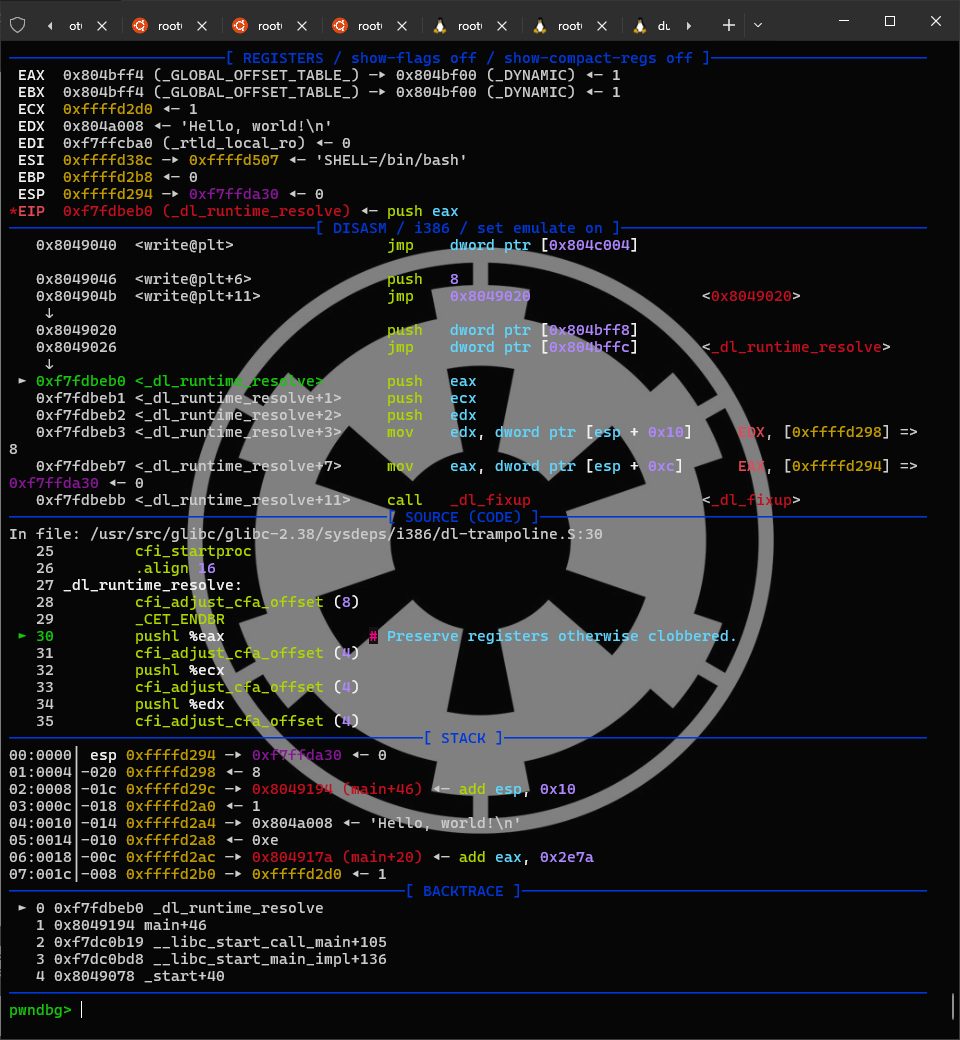The width and height of the screenshot is (960, 1040).
Task: Open a new tab with the plus button
Action: click(728, 25)
